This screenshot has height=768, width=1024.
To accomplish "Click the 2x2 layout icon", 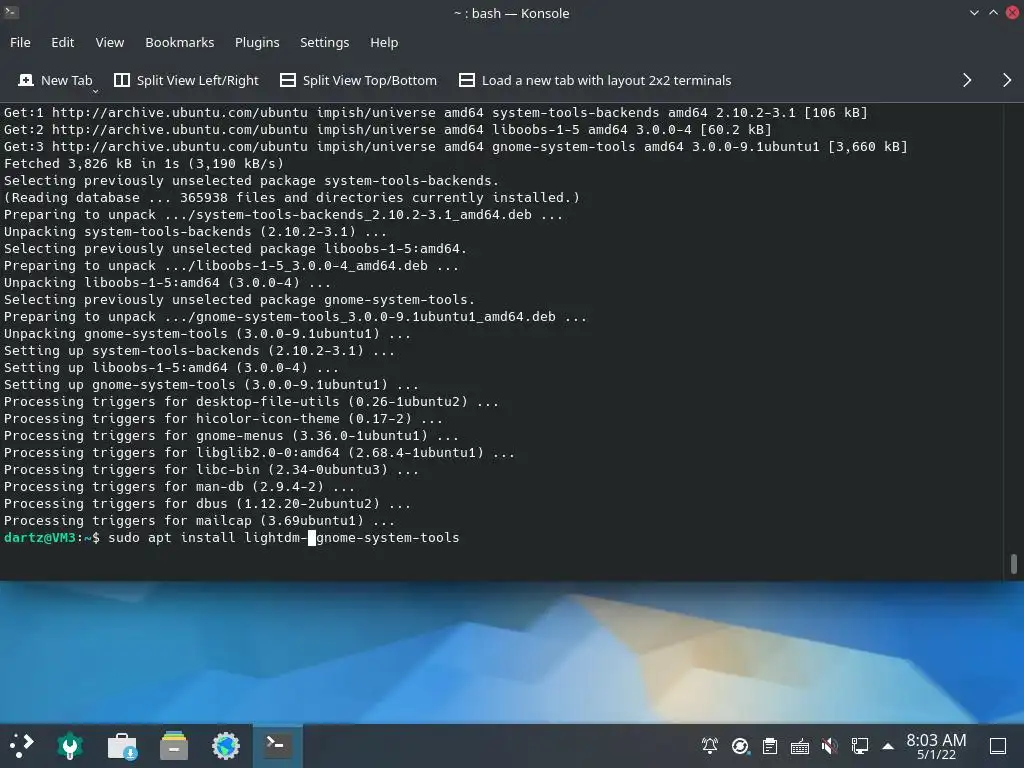I will tap(467, 80).
